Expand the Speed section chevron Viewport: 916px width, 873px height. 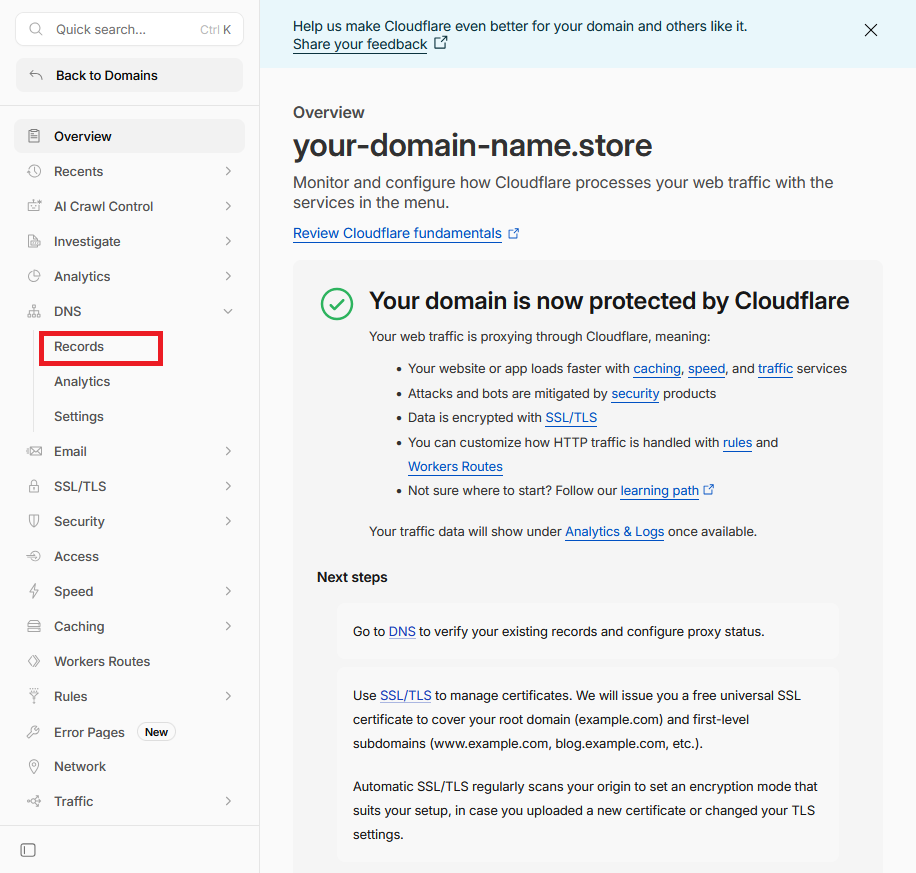(x=228, y=591)
